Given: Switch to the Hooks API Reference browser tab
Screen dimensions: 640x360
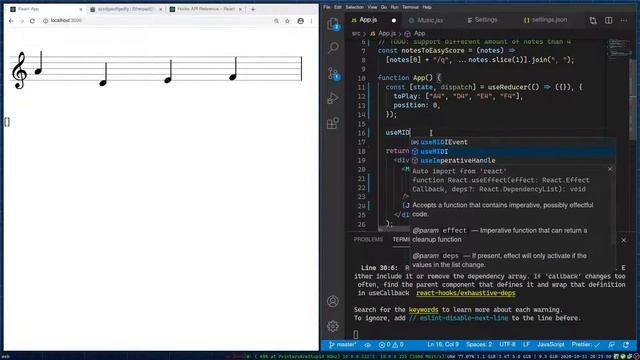Looking at the screenshot, I should tap(206, 9).
